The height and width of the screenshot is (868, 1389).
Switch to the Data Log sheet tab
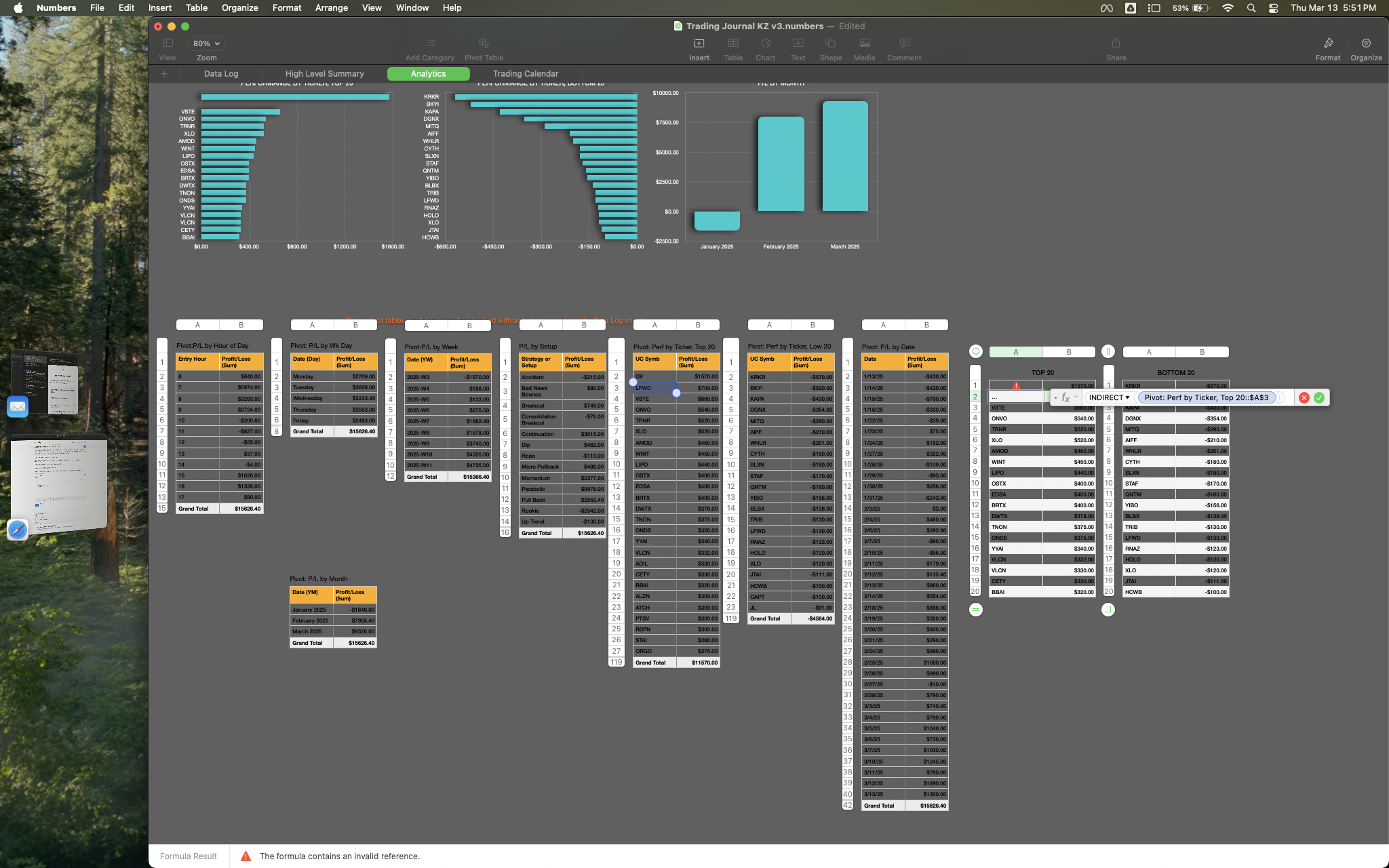221,74
